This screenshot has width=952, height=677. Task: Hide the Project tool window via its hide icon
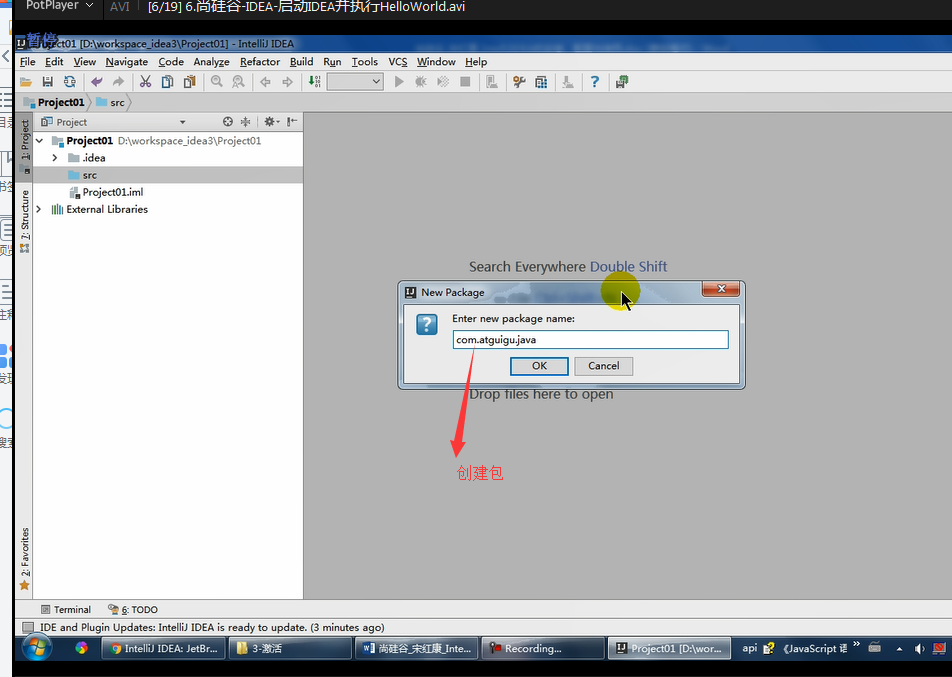pyautogui.click(x=292, y=121)
